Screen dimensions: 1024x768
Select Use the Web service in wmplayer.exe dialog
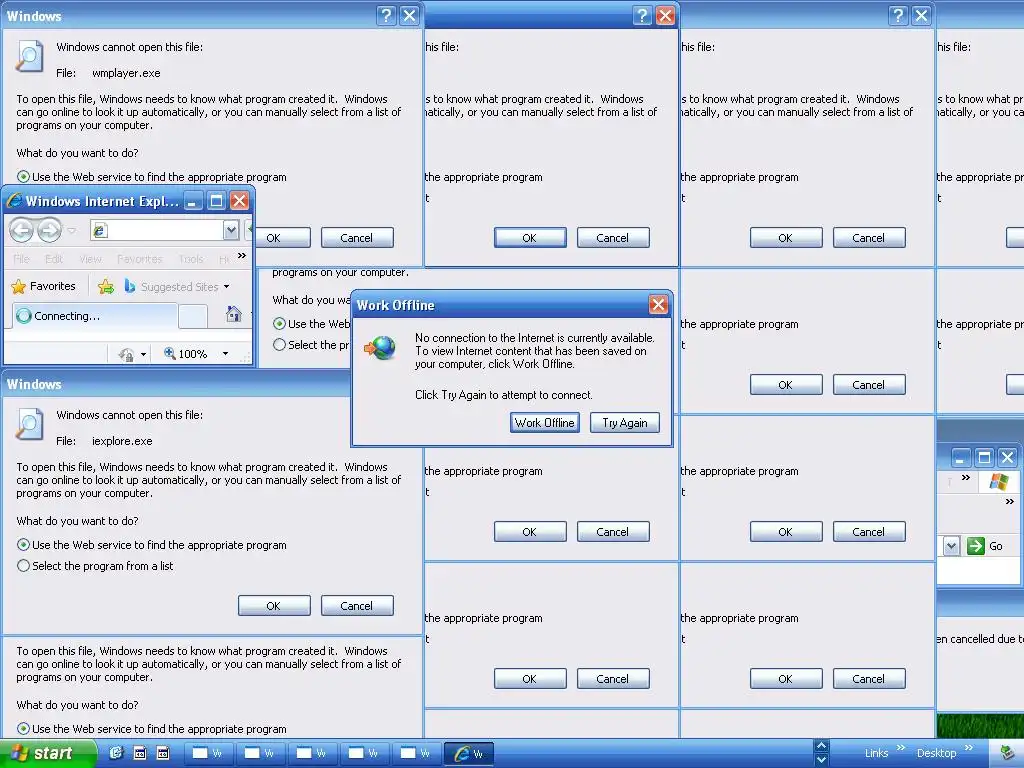pyautogui.click(x=24, y=176)
